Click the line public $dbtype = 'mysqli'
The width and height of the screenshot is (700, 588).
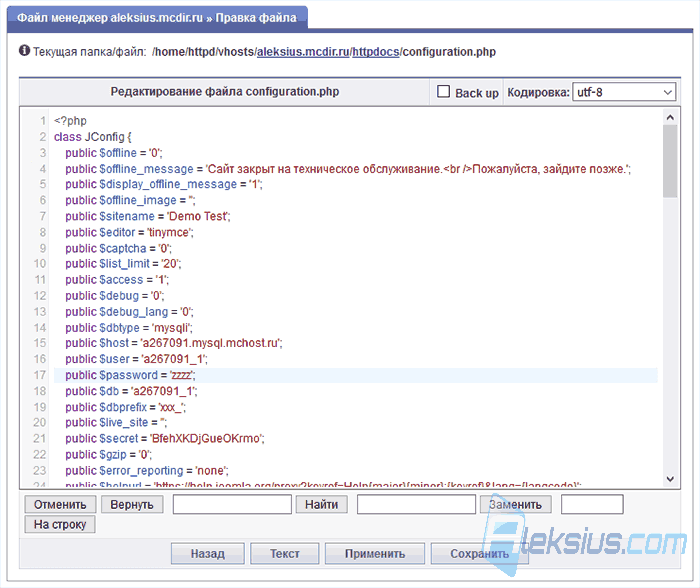pos(129,328)
